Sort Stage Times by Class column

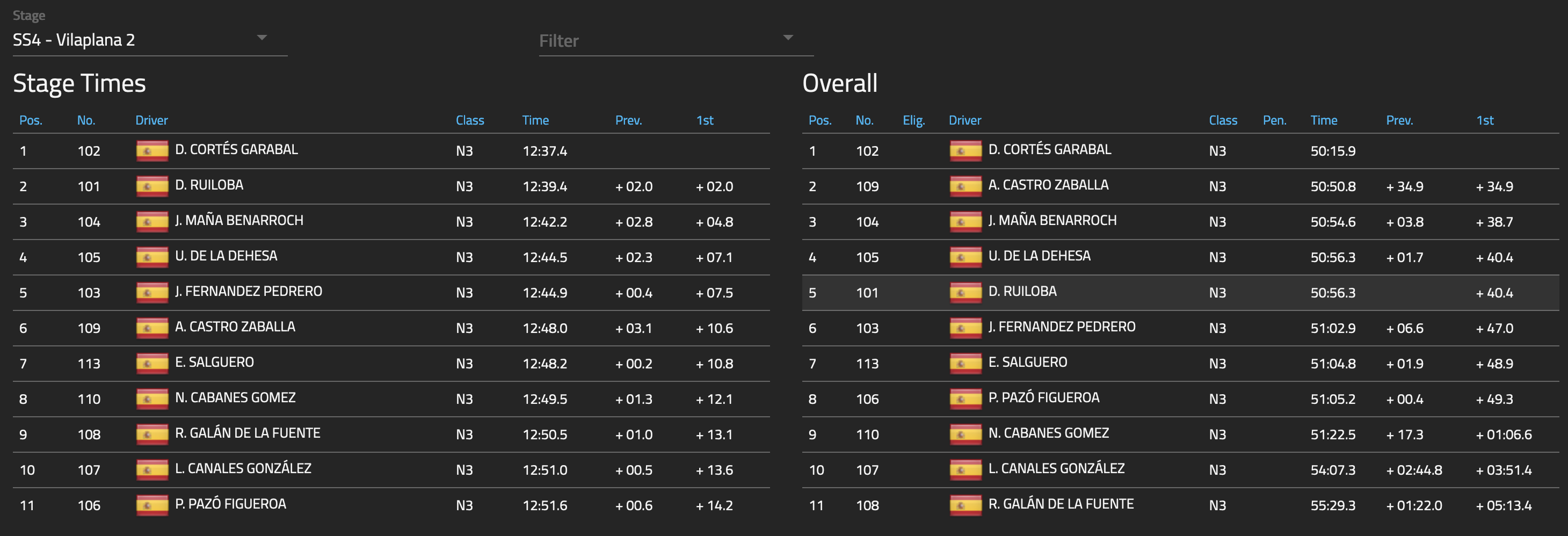(x=470, y=120)
